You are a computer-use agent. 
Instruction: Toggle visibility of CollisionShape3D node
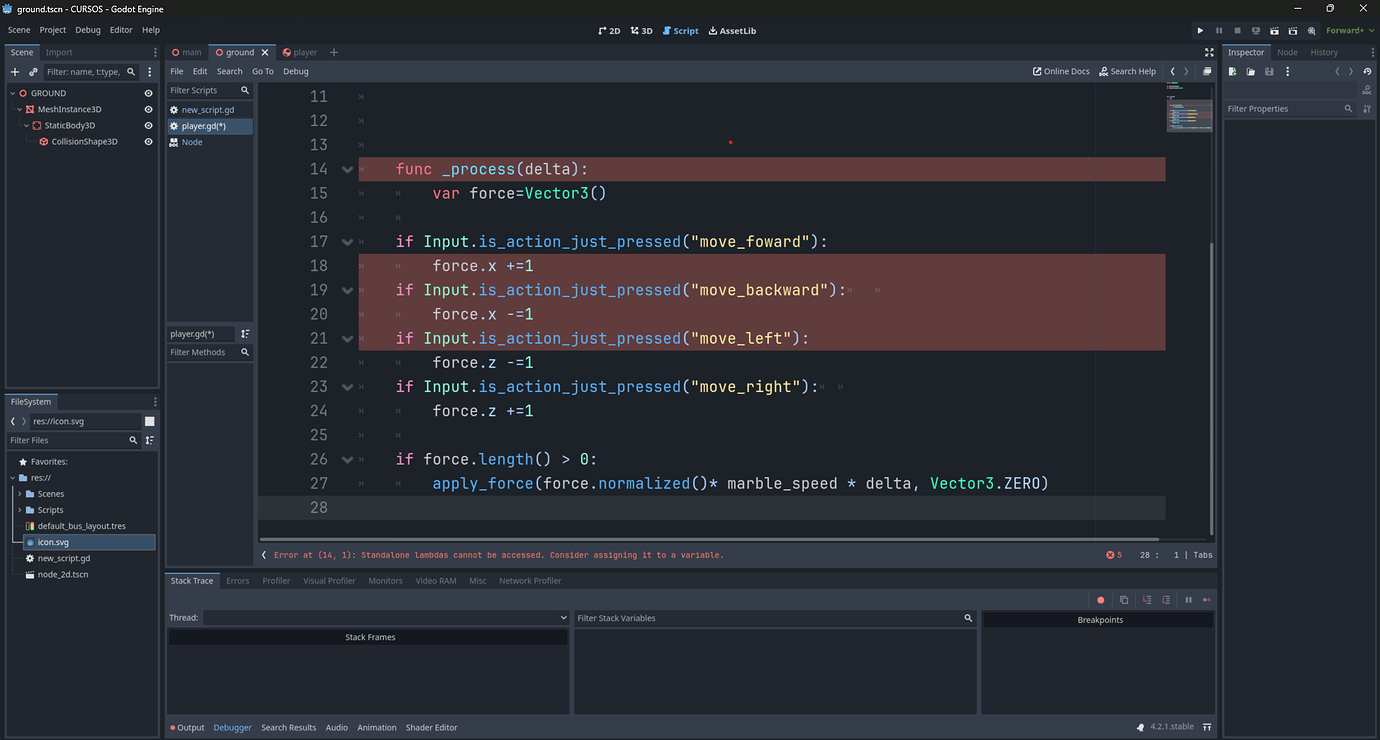pyautogui.click(x=149, y=141)
